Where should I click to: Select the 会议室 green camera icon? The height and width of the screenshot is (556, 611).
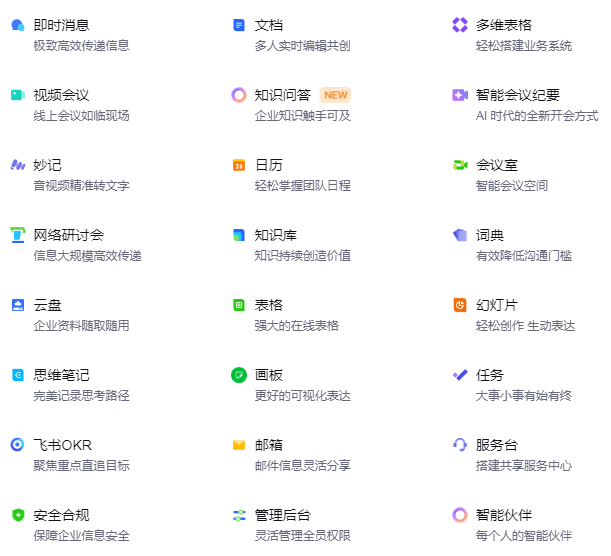click(460, 165)
